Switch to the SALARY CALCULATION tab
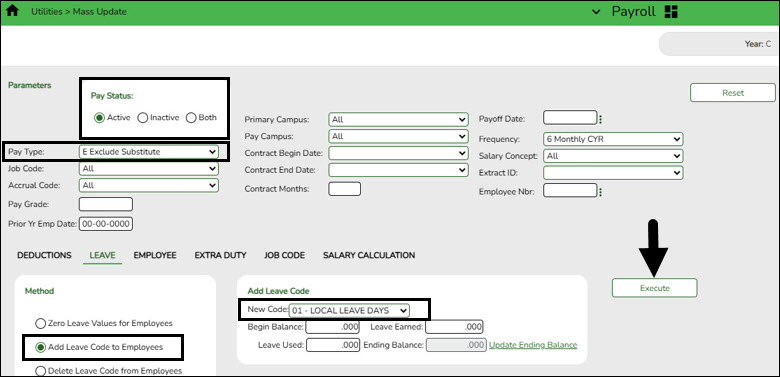Screen dimensions: 780x377 pyautogui.click(x=369, y=255)
